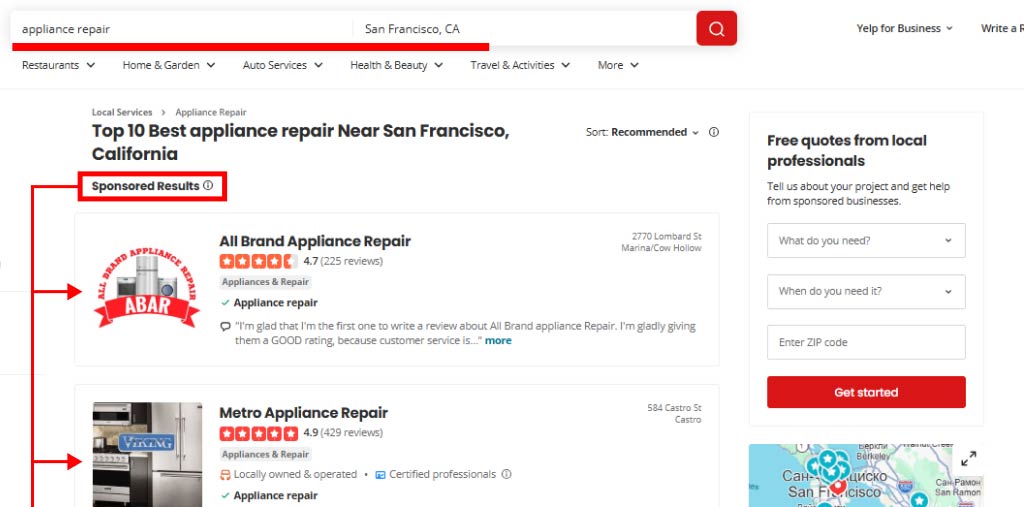
Task: Click the Sponsored Results heading
Action: click(146, 186)
